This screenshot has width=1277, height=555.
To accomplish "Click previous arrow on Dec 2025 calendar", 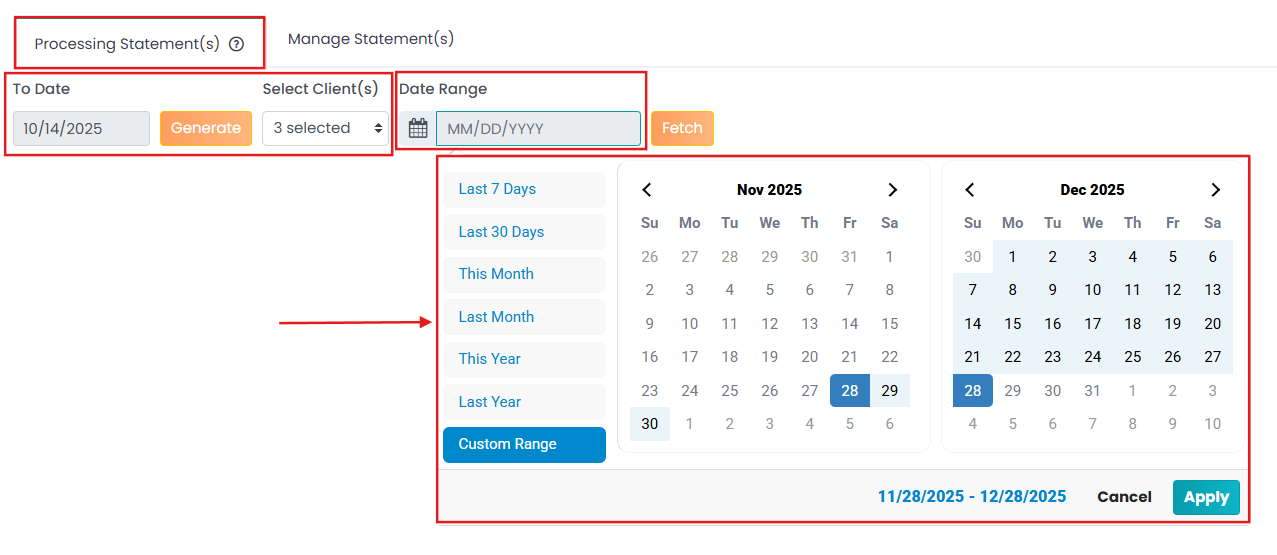I will [x=969, y=190].
